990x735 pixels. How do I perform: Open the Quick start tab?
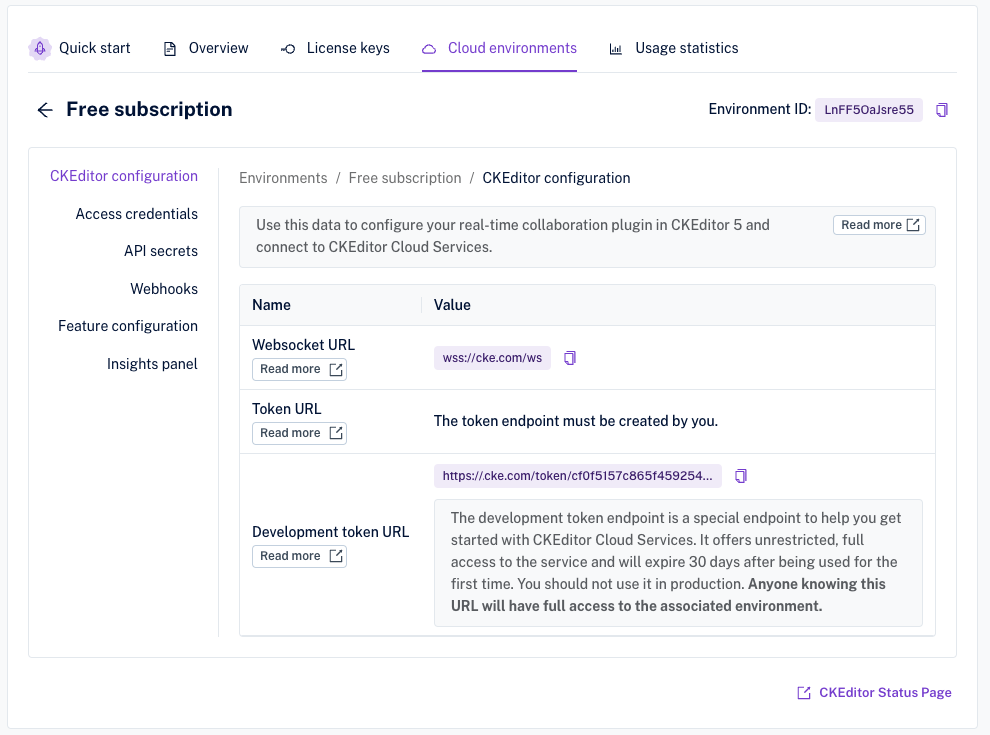[80, 48]
